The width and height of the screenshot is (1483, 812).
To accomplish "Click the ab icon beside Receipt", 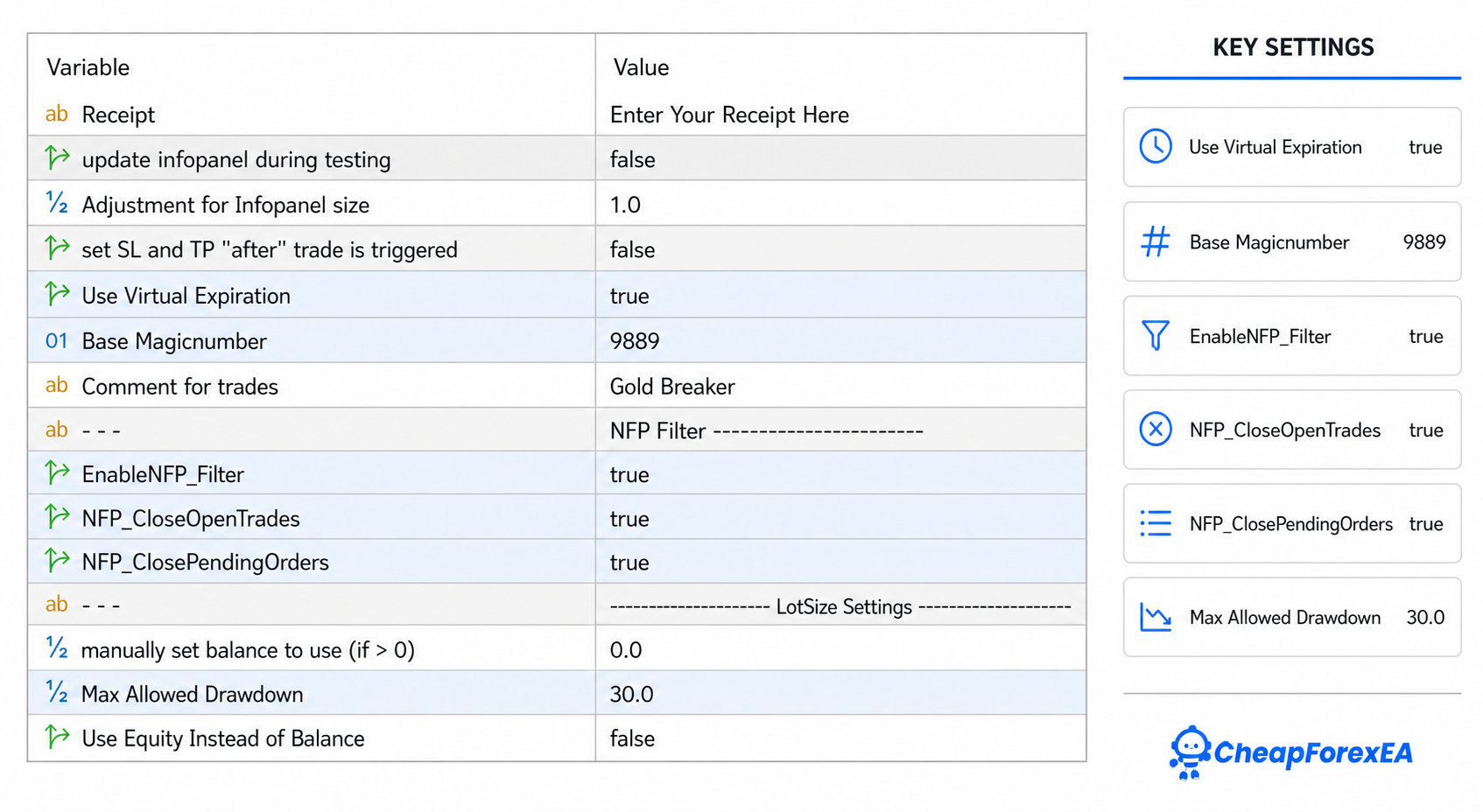I will [x=57, y=114].
